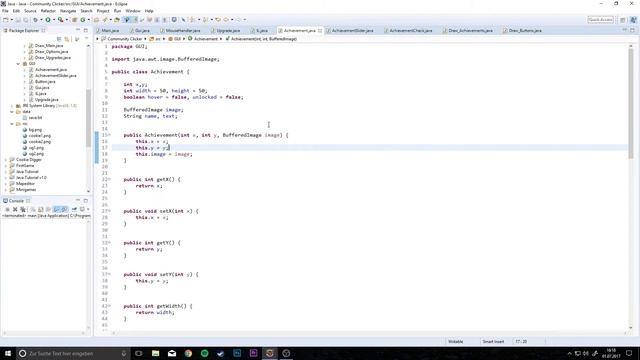Open dropdown arrow next to Debug button
Image resolution: width=640 pixels, height=360 pixels.
[41, 20]
